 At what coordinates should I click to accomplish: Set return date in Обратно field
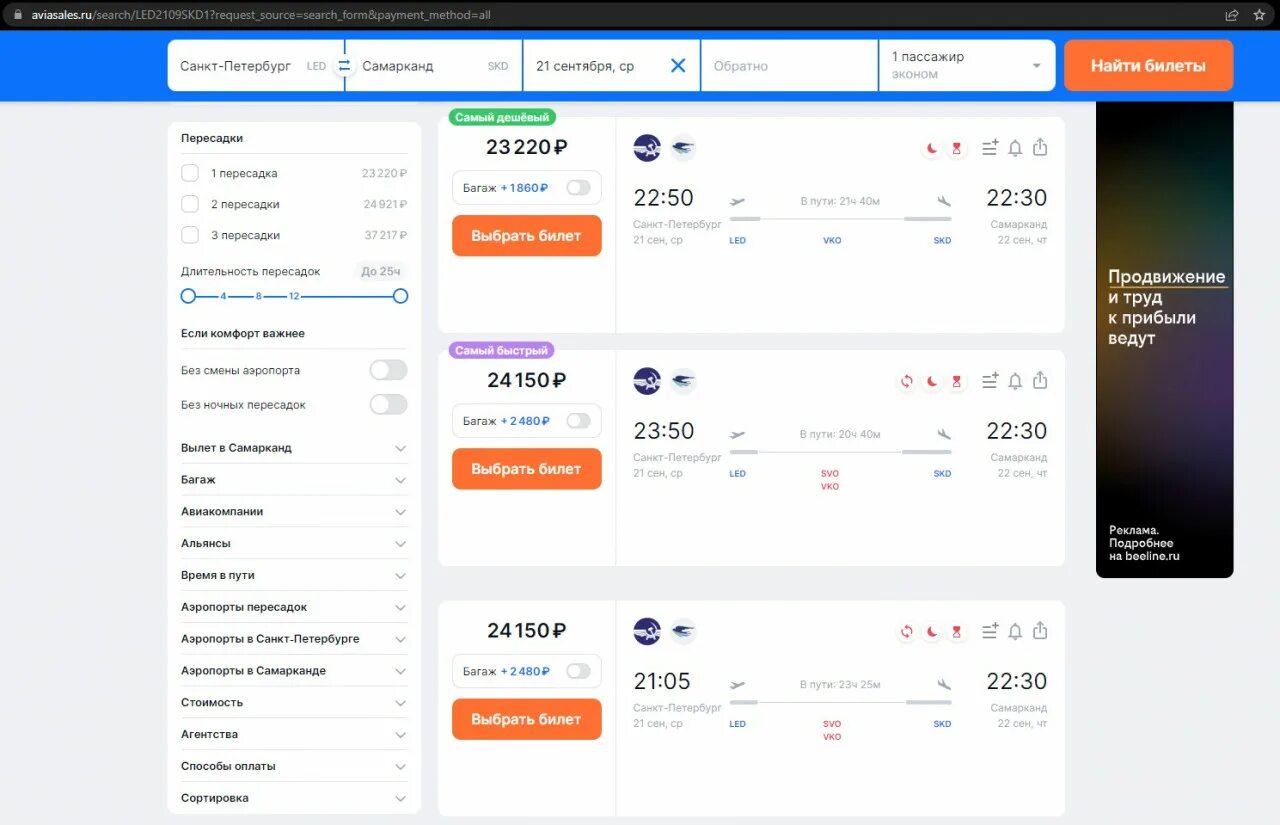(789, 66)
